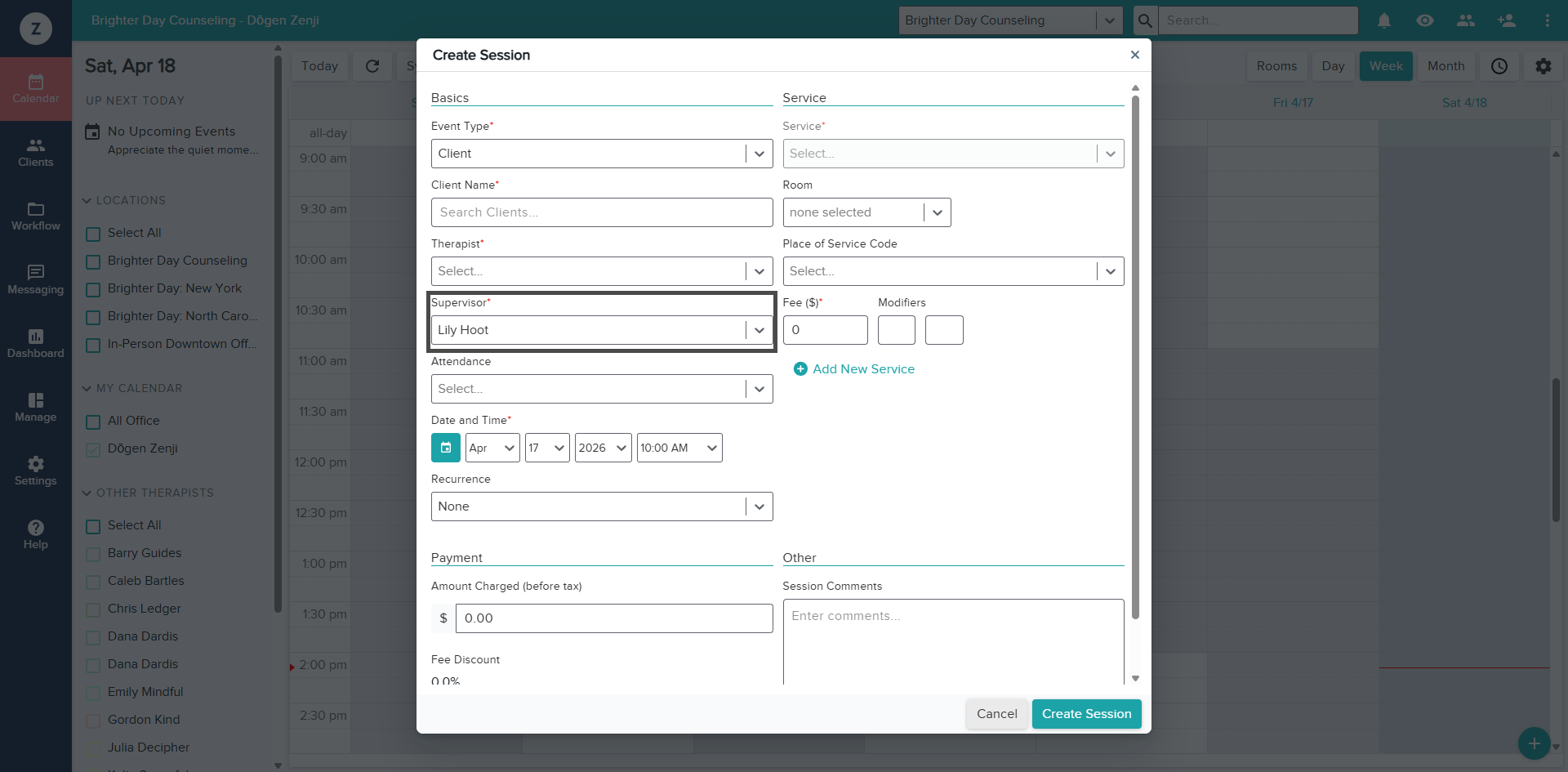Change the month dropdown from Apr
The height and width of the screenshot is (772, 1568).
(492, 448)
